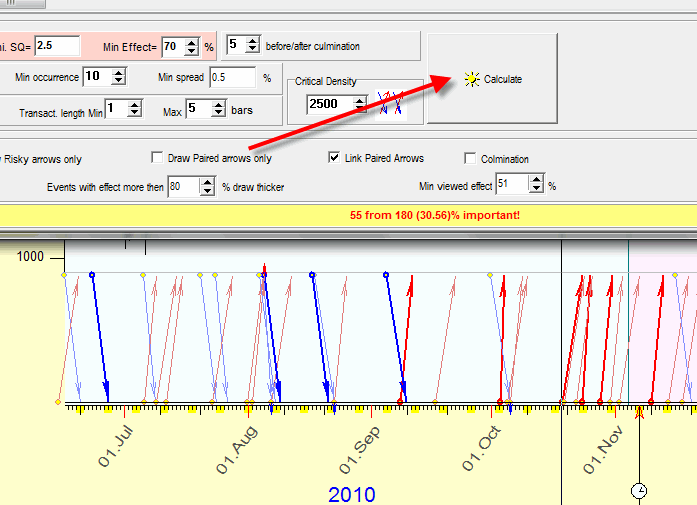Screen dimensions: 697x505
Task: Select the Risky arrows only option
Action: point(2,159)
